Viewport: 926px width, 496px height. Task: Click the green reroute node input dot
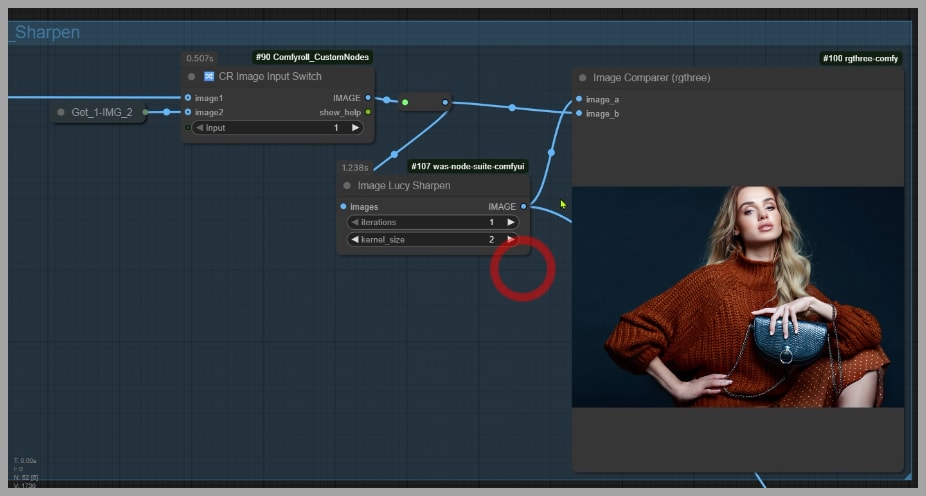[x=405, y=102]
